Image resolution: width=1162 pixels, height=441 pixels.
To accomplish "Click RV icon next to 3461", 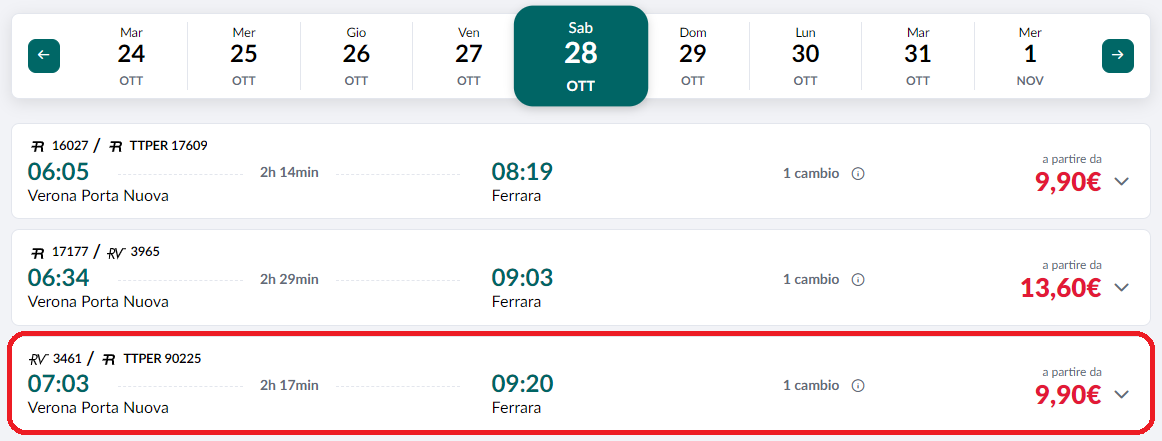I will [38, 359].
